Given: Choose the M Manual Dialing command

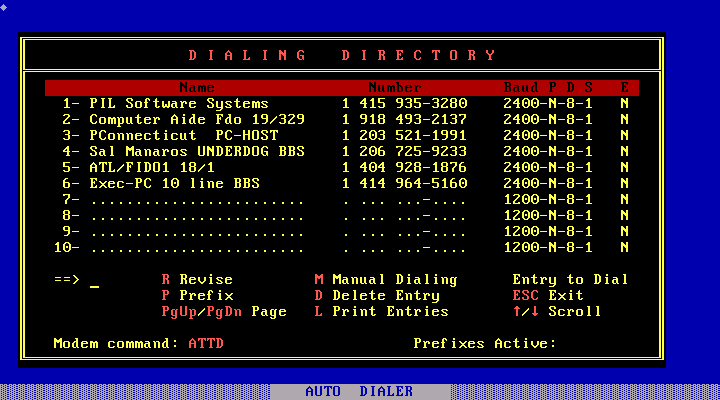Looking at the screenshot, I should coord(386,280).
